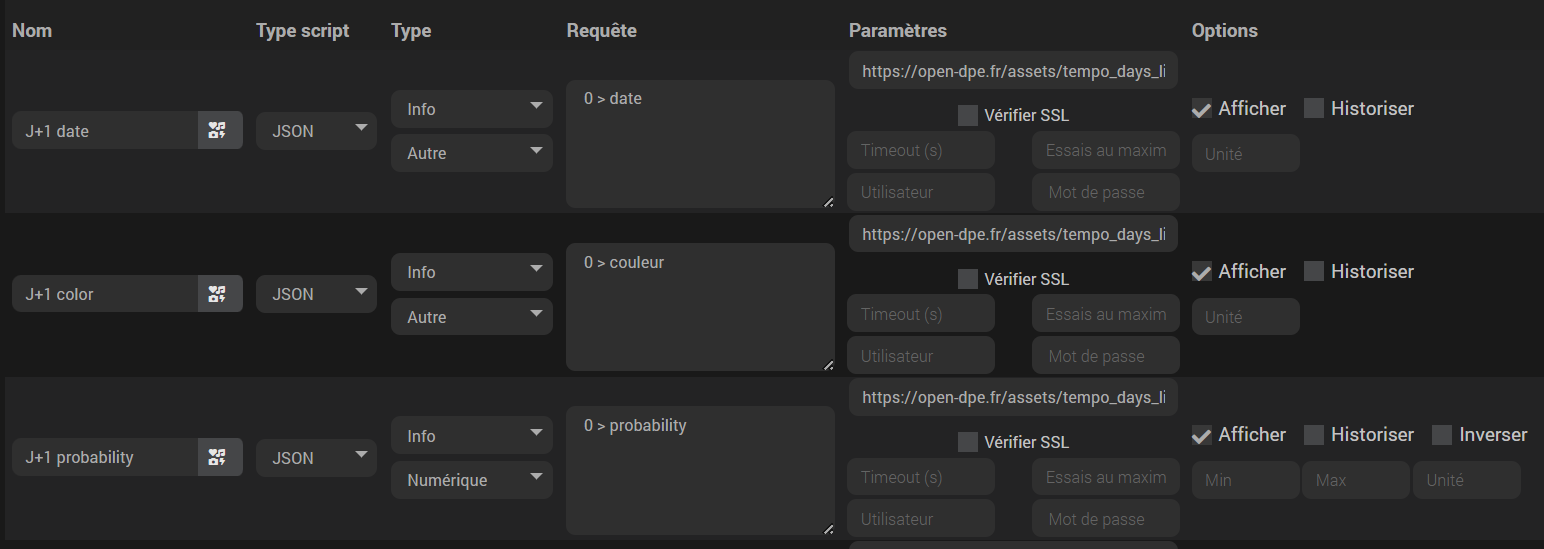1544x549 pixels.
Task: Click the J+1 probability name field
Action: click(x=105, y=457)
